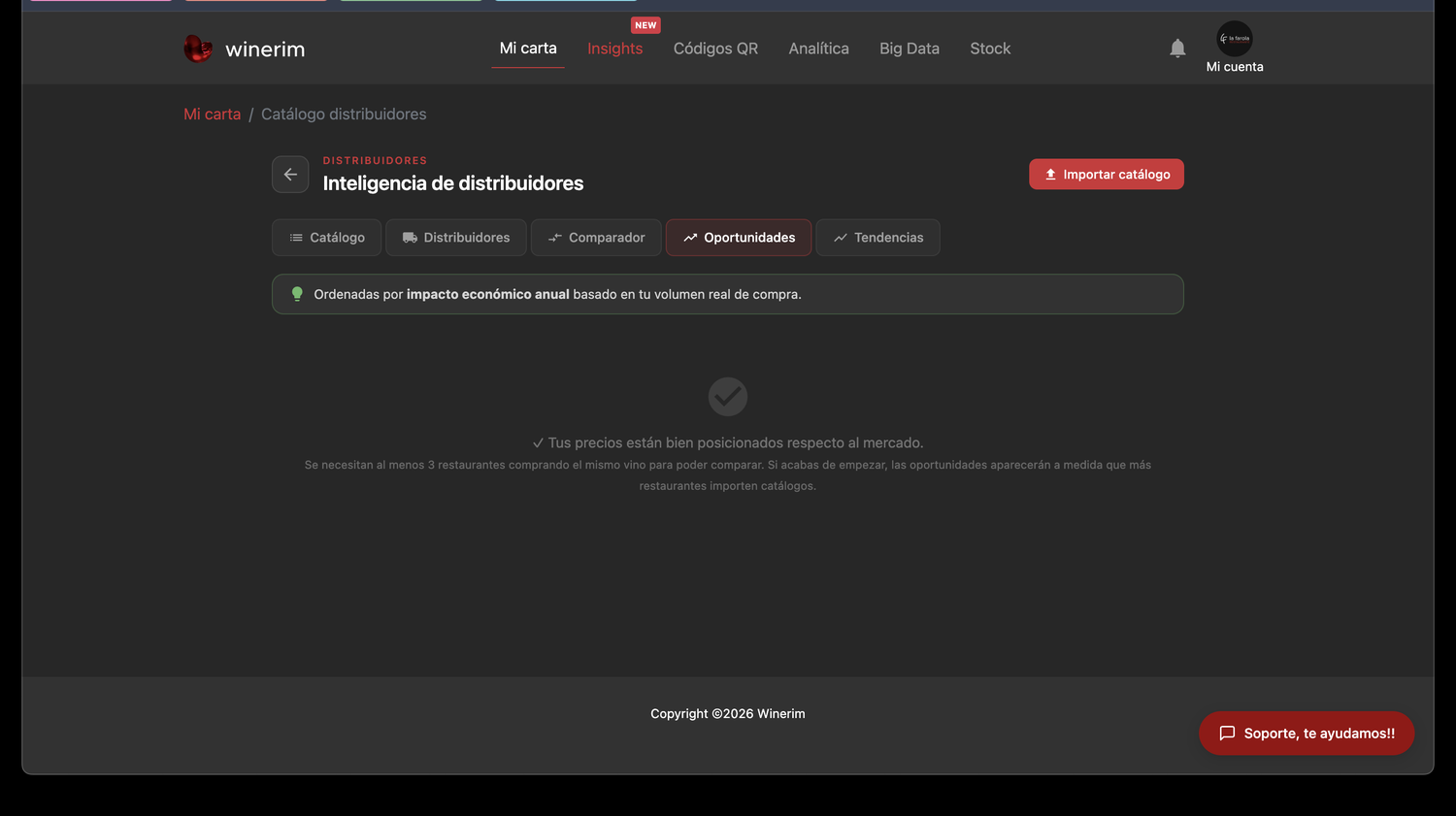The image size is (1456, 816).
Task: Select the Catálogo tab
Action: [326, 238]
